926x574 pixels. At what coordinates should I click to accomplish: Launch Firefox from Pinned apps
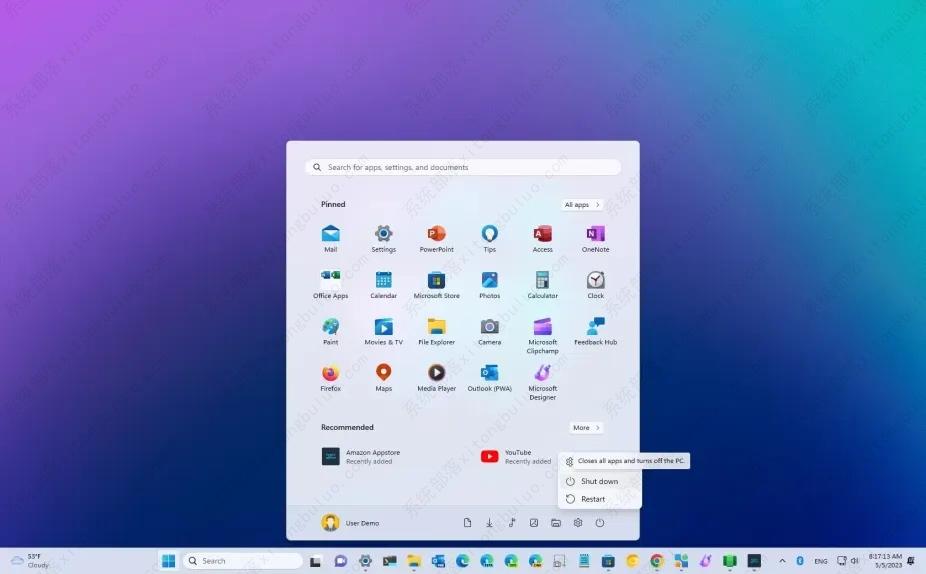point(330,378)
